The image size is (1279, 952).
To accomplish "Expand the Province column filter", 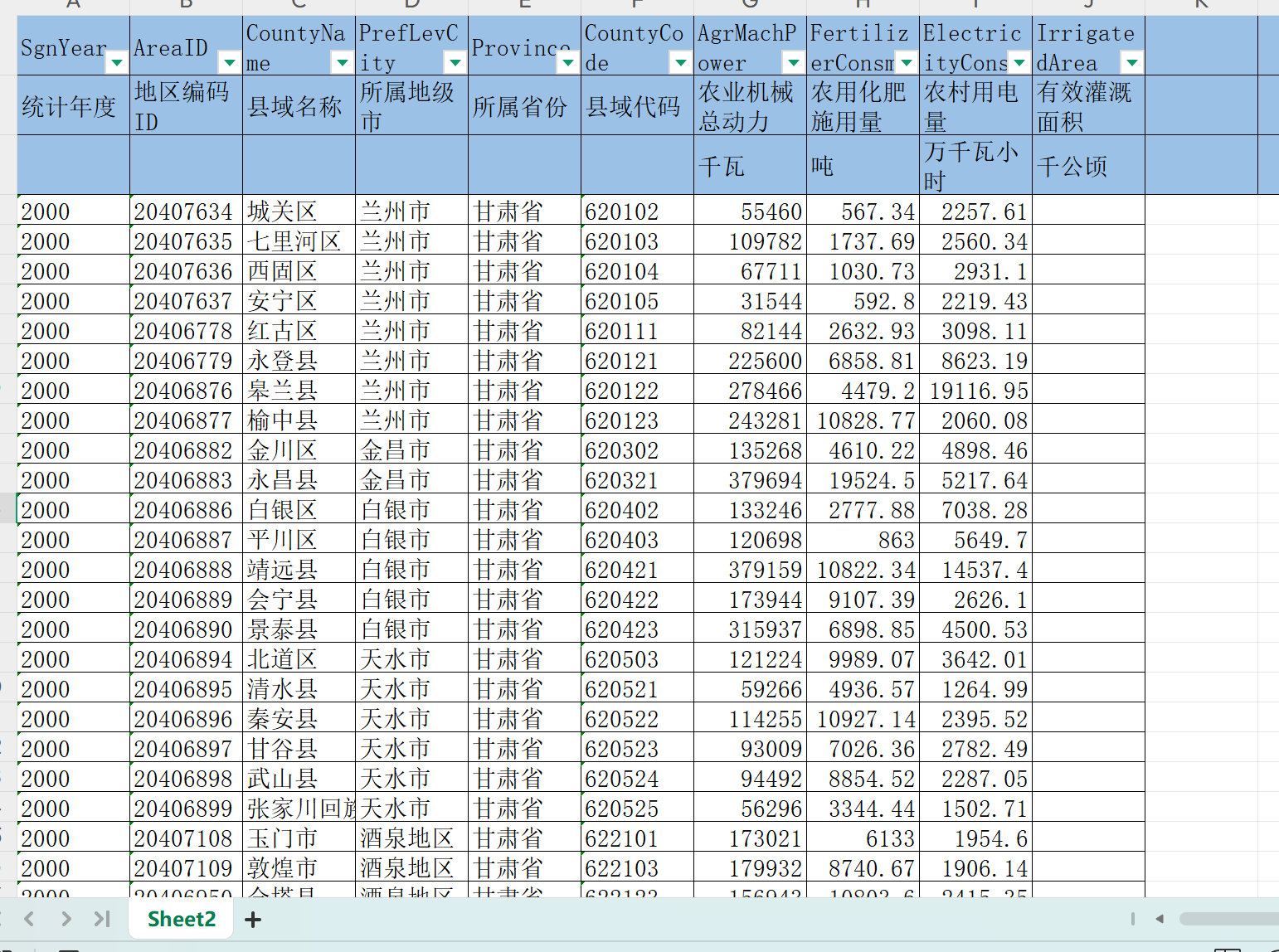I will 568,63.
